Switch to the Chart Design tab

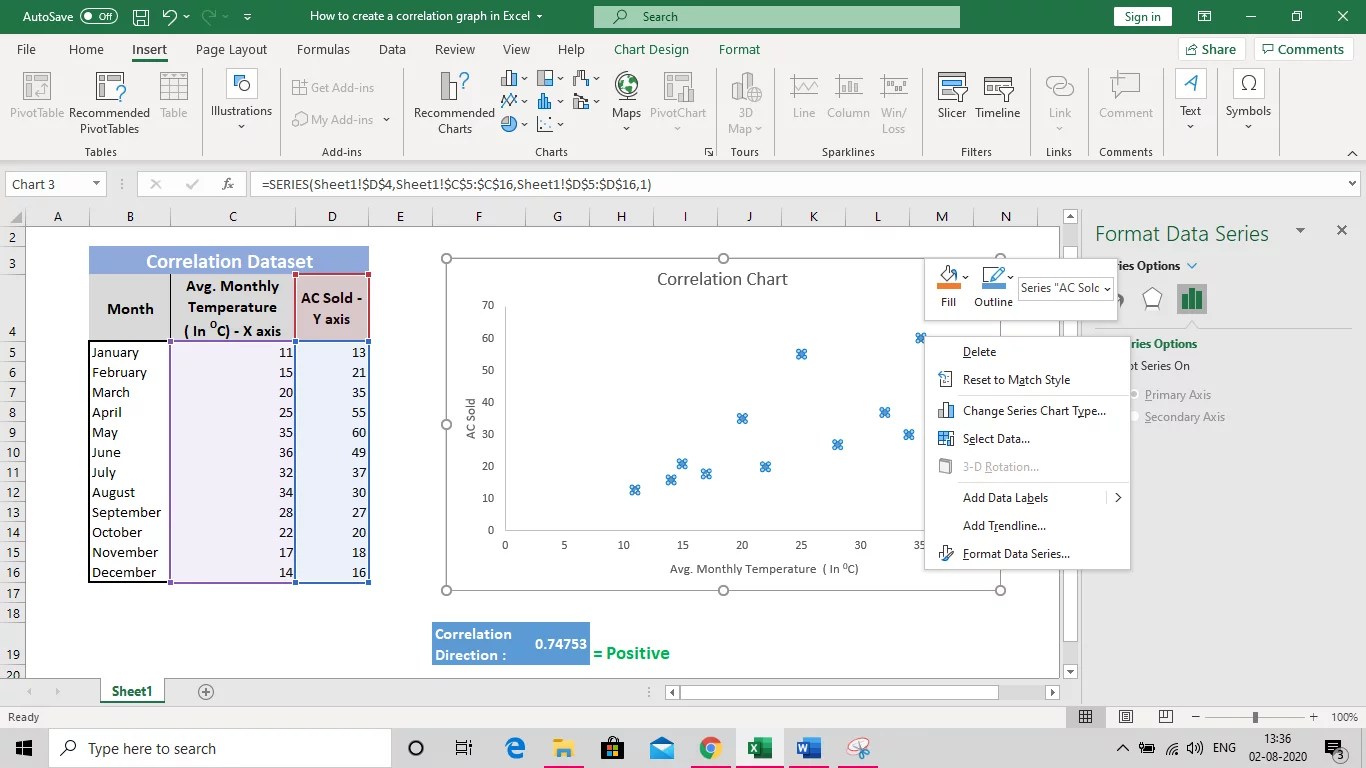[x=651, y=49]
